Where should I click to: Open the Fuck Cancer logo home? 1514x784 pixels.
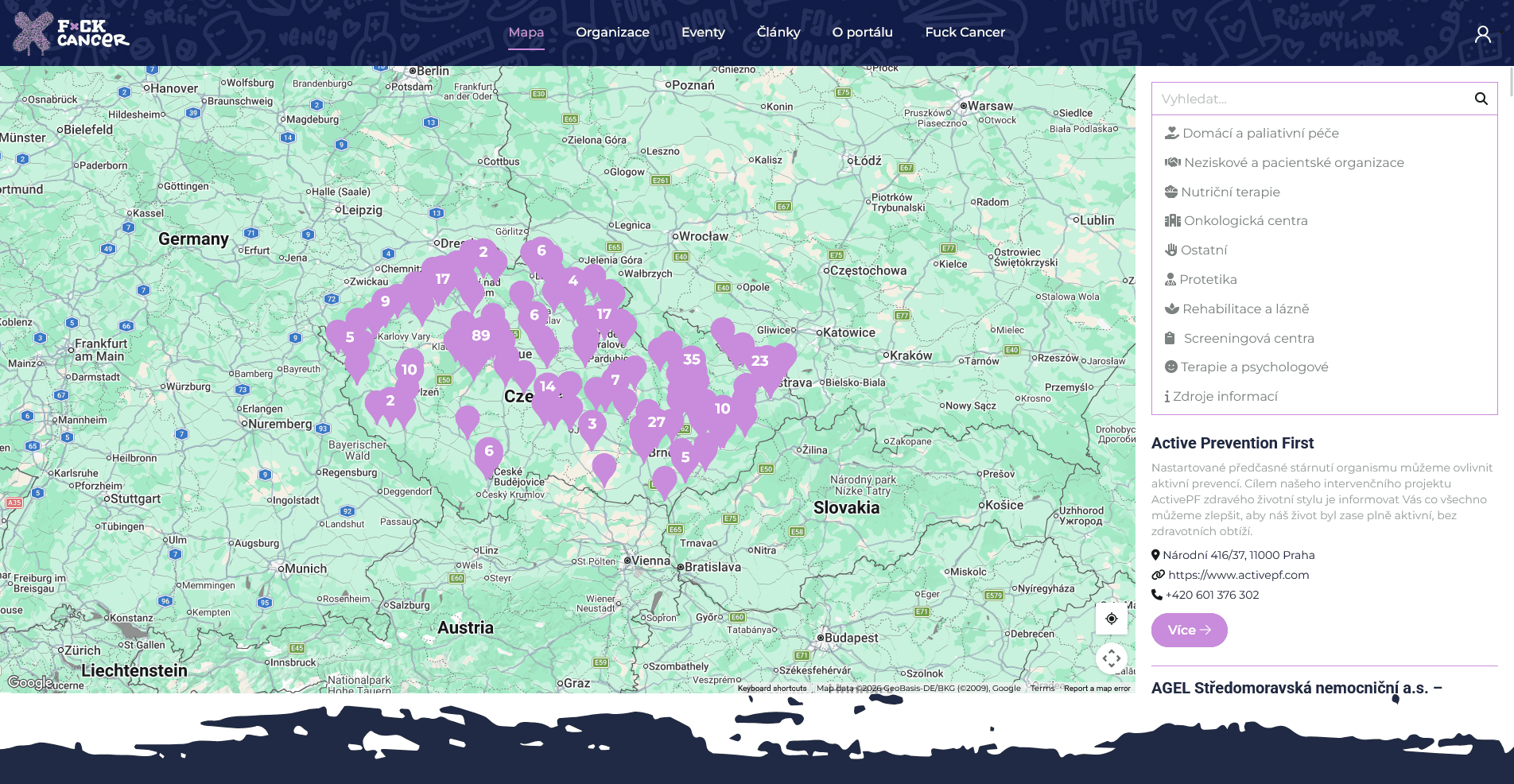72,33
